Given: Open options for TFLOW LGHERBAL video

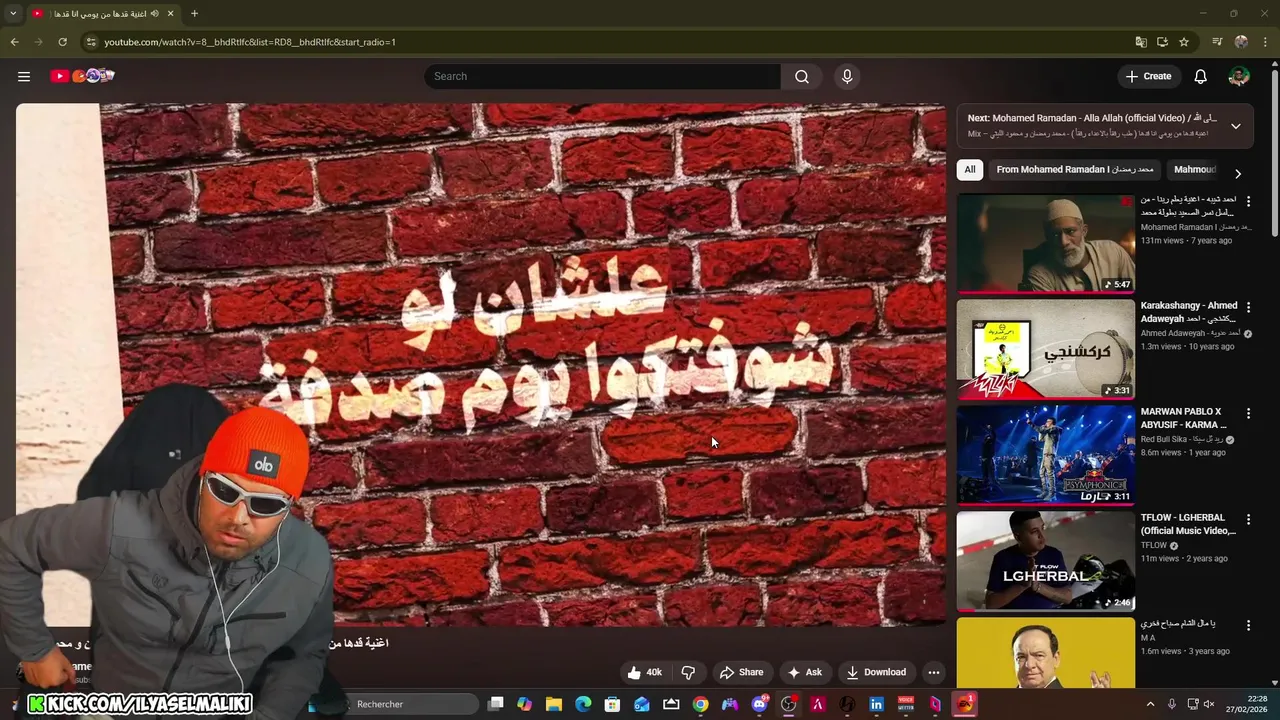Looking at the screenshot, I should click(x=1248, y=519).
